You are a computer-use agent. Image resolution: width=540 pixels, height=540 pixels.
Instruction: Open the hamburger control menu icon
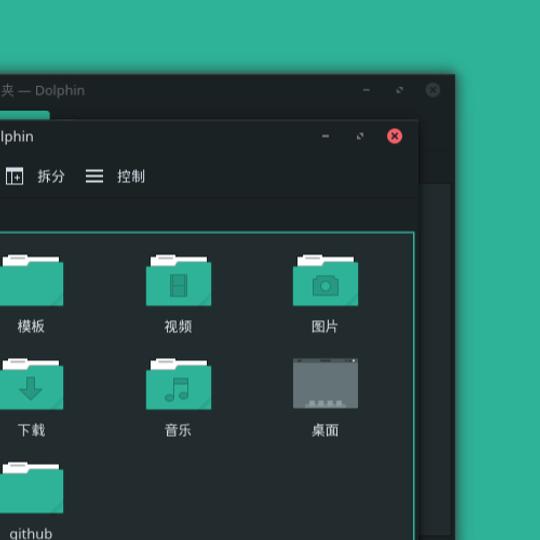[x=94, y=176]
